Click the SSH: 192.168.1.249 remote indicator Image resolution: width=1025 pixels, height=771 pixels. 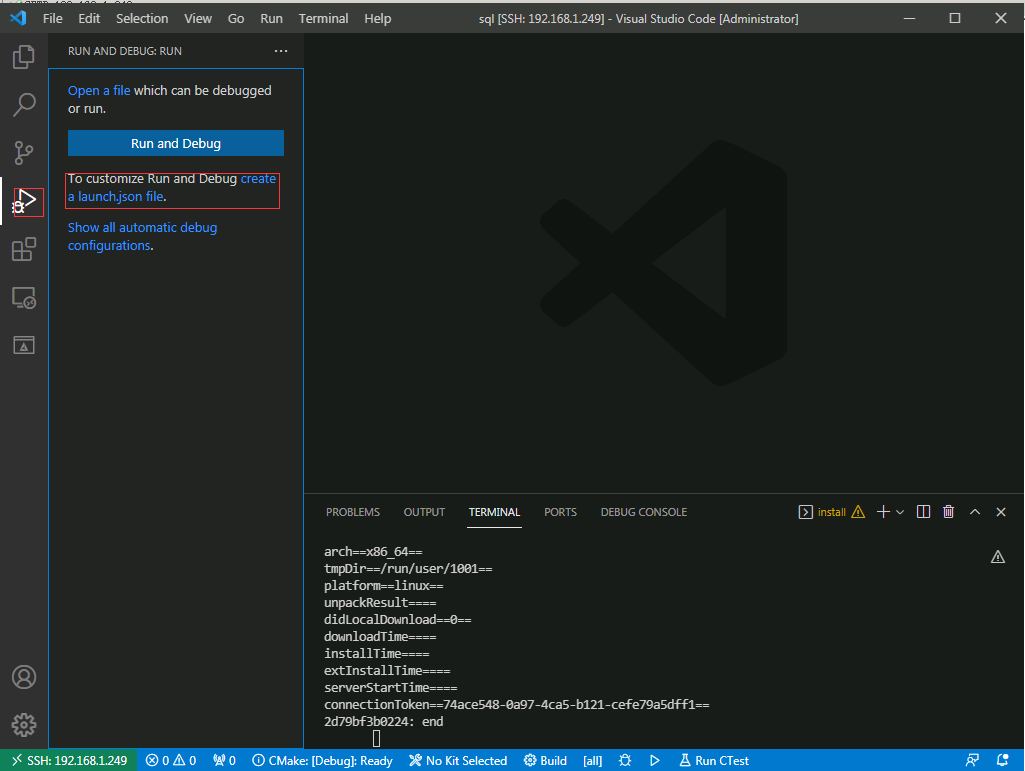(x=70, y=761)
